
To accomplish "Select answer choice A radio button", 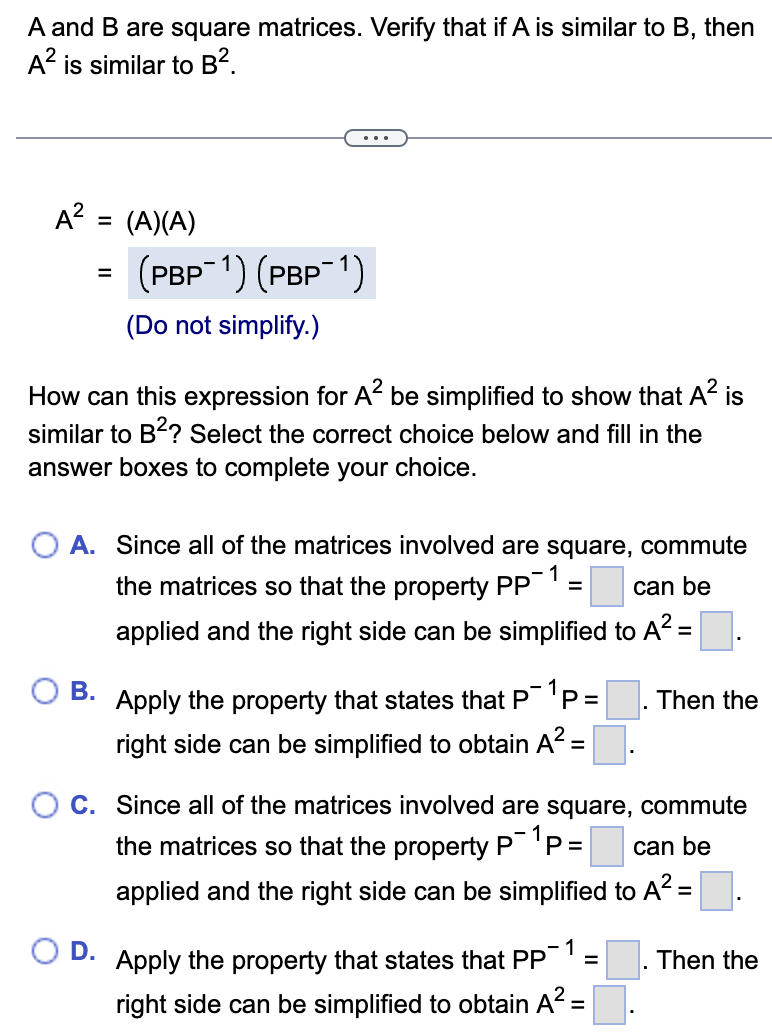I will coord(44,545).
